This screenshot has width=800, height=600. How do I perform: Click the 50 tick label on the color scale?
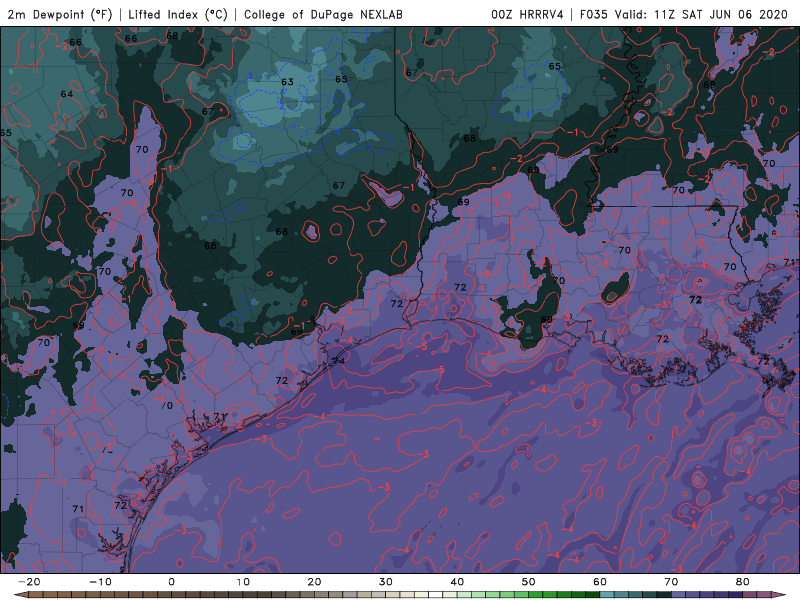coord(529,582)
